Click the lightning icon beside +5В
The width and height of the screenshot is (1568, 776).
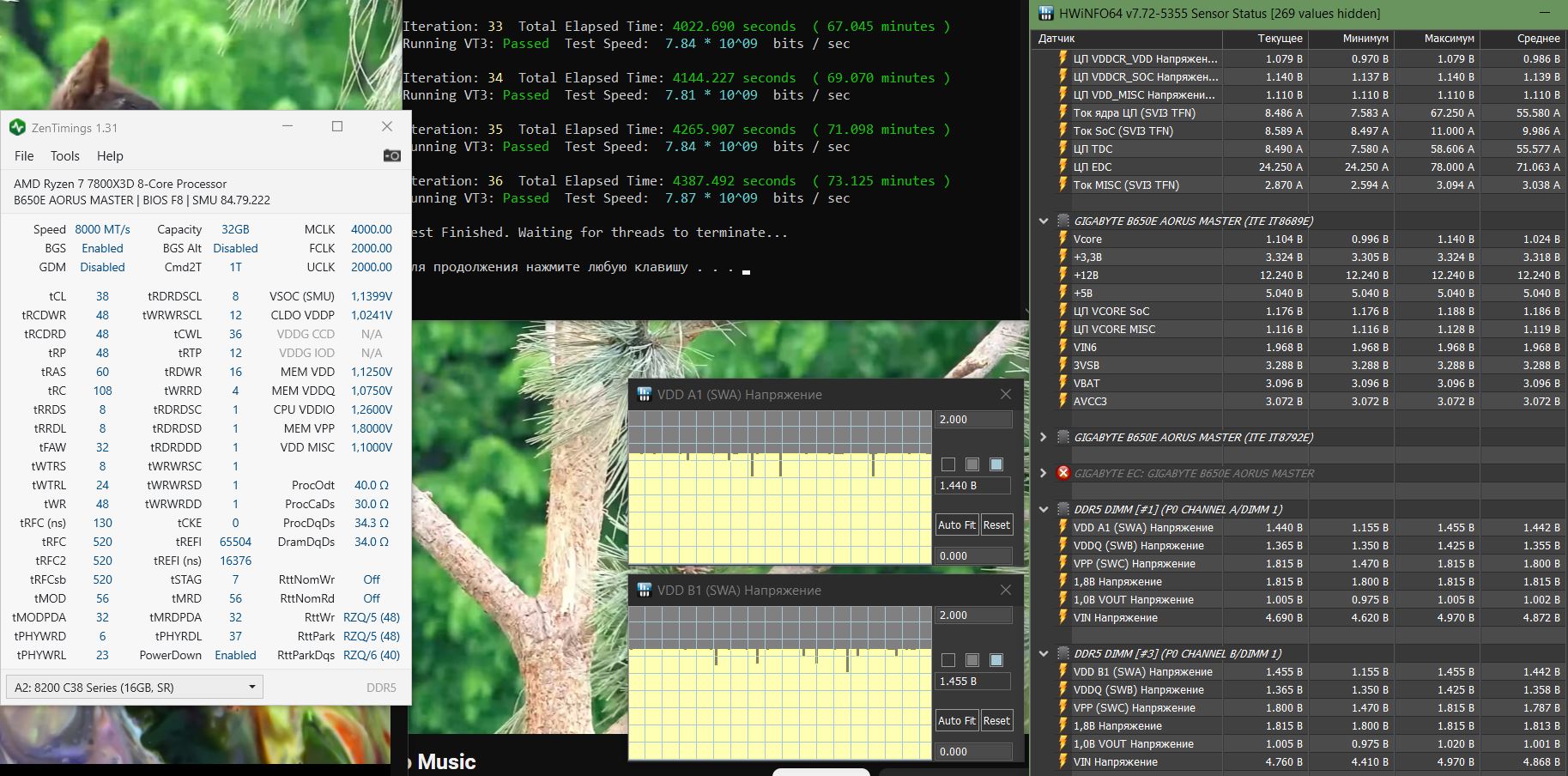(x=1063, y=293)
